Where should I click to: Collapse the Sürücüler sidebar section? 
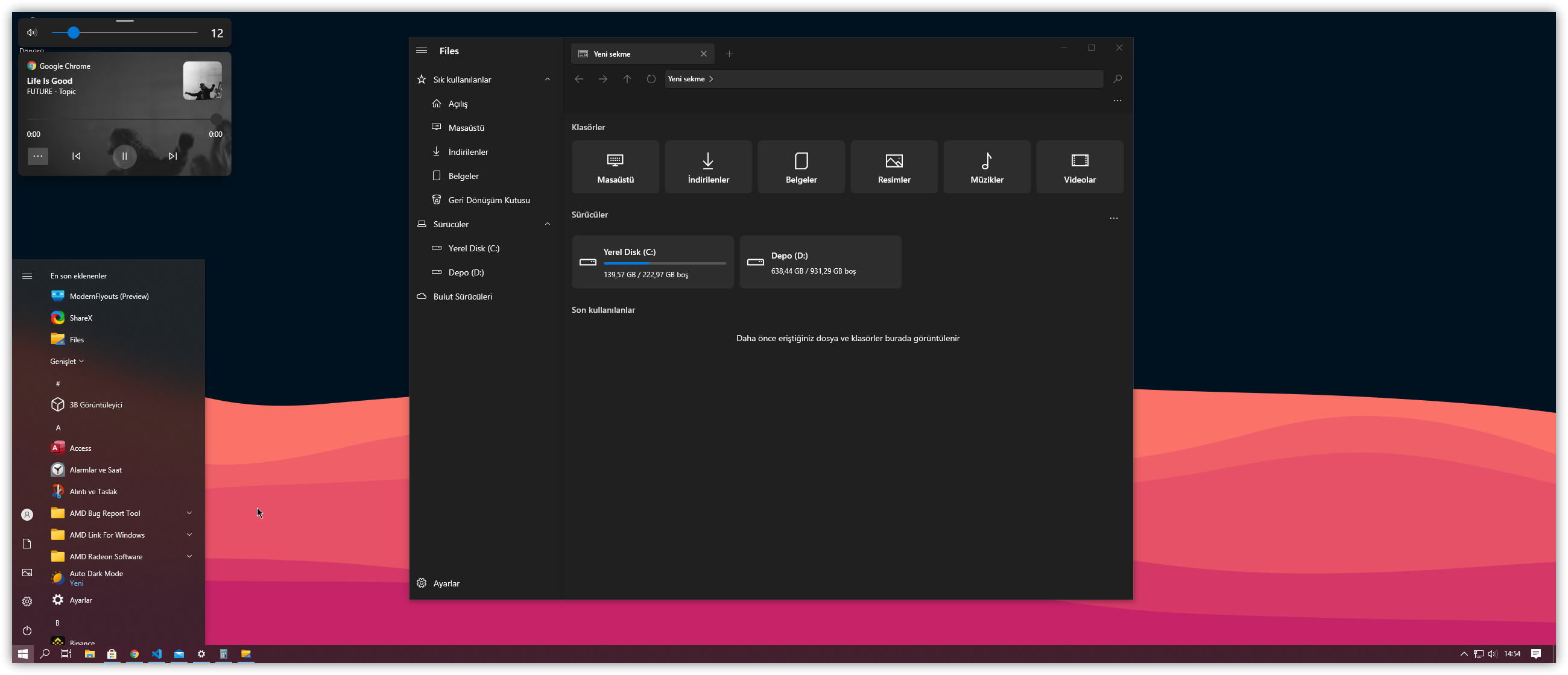pyautogui.click(x=547, y=224)
